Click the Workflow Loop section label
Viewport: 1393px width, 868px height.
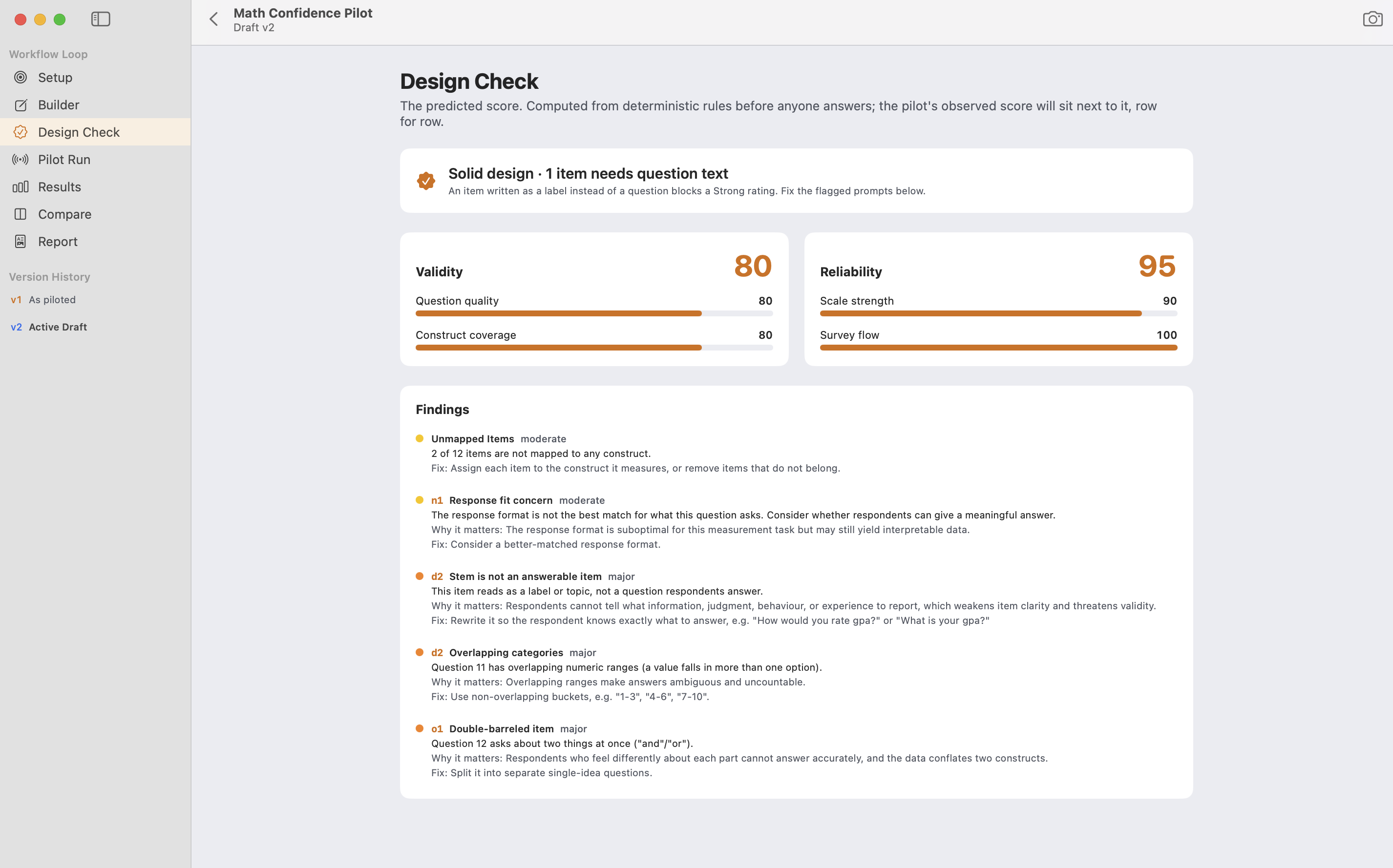pos(48,55)
